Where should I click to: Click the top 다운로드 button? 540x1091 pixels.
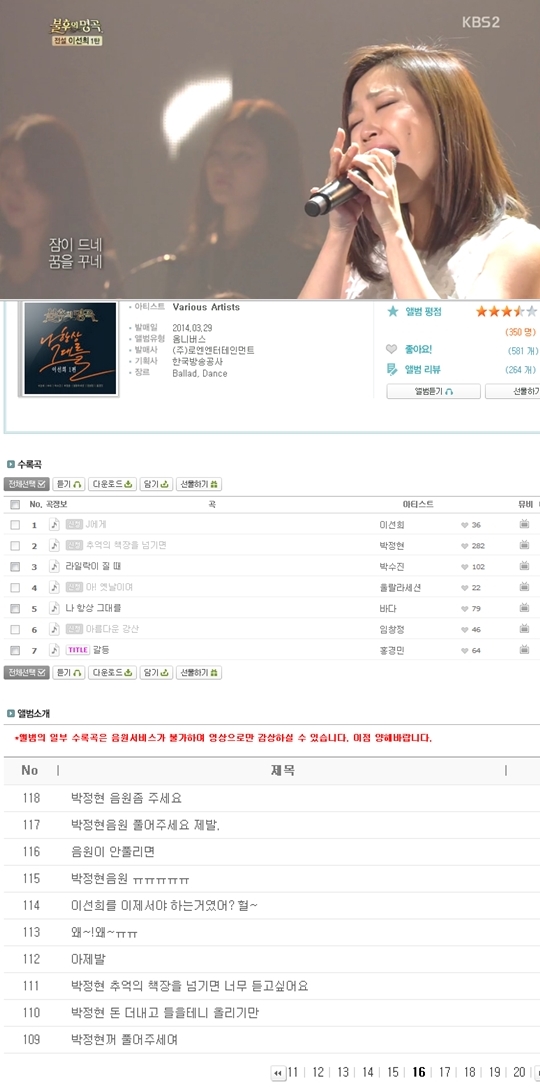click(x=112, y=484)
